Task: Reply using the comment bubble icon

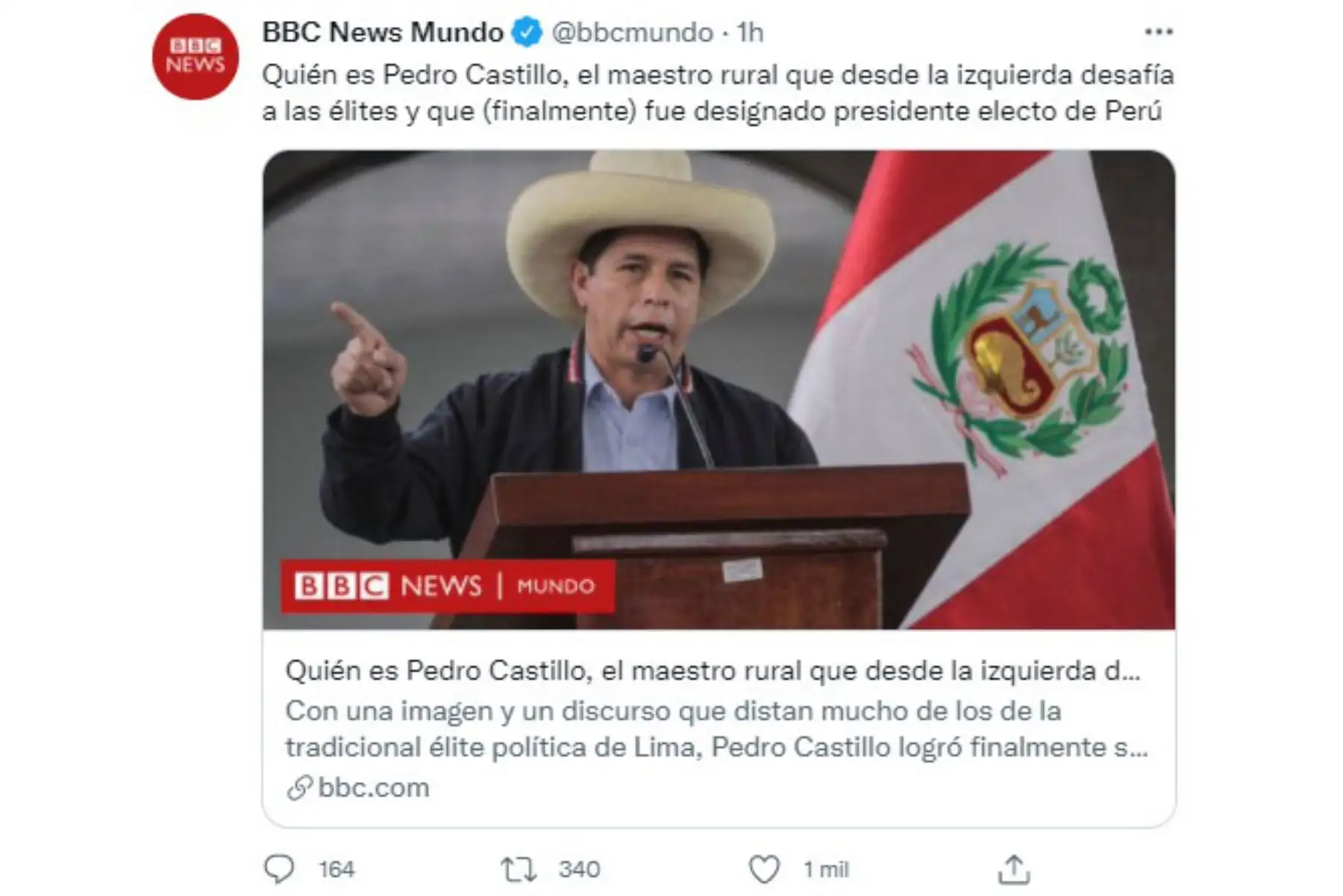Action: [279, 869]
